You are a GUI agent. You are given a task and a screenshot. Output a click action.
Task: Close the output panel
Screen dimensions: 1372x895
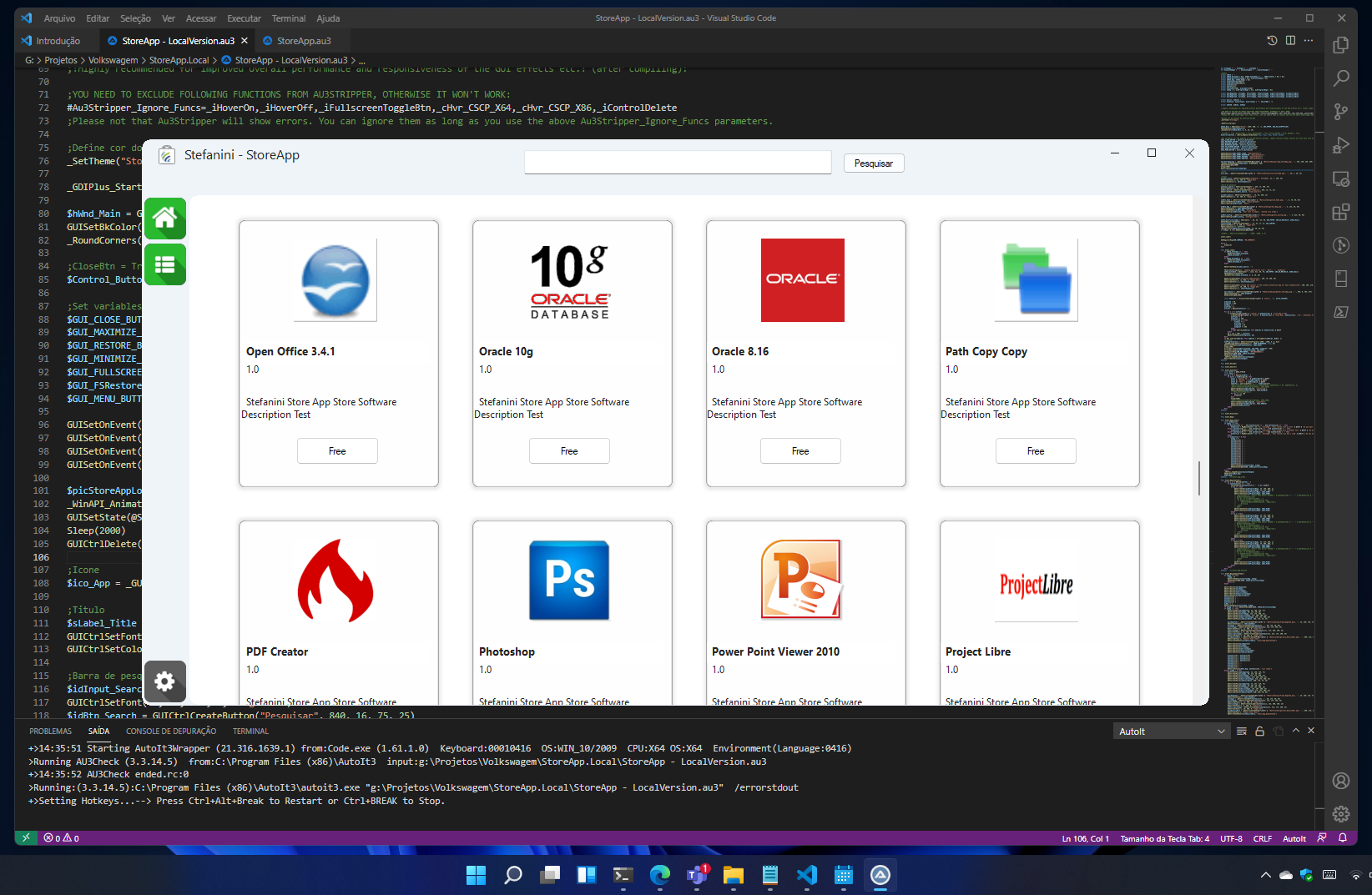click(1311, 731)
